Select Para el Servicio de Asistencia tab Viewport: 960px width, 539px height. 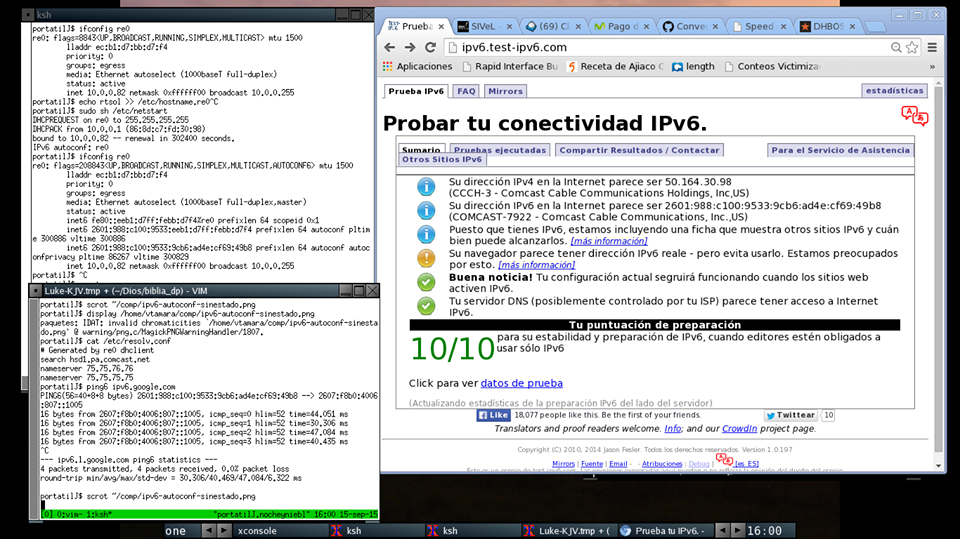click(x=841, y=149)
